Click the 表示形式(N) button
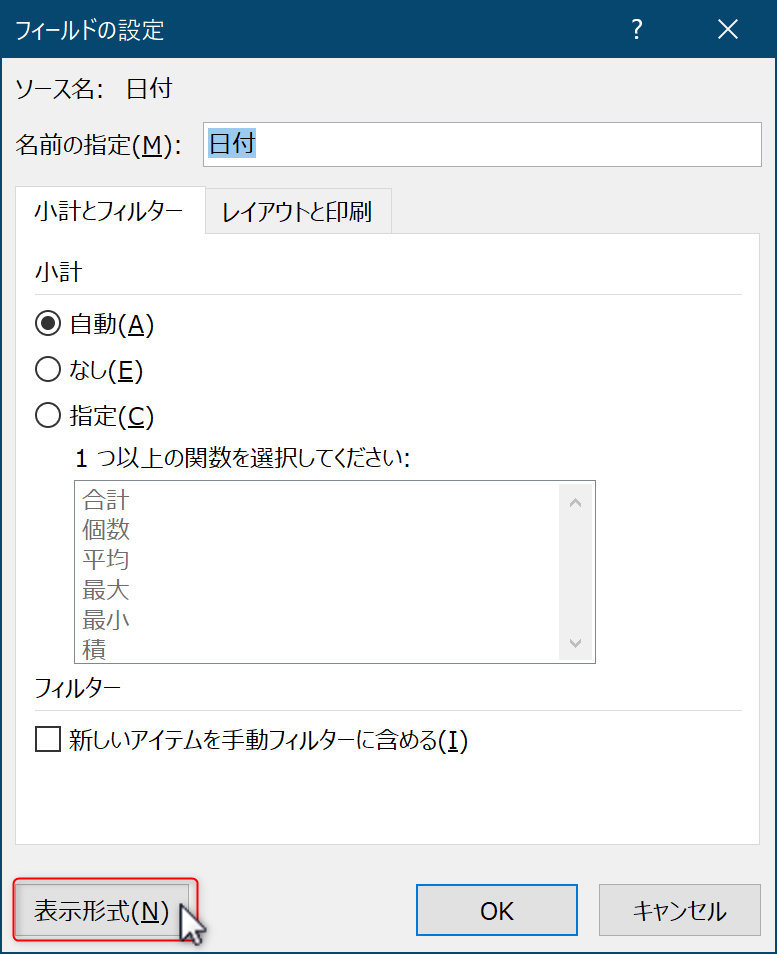The height and width of the screenshot is (954, 777). (102, 910)
